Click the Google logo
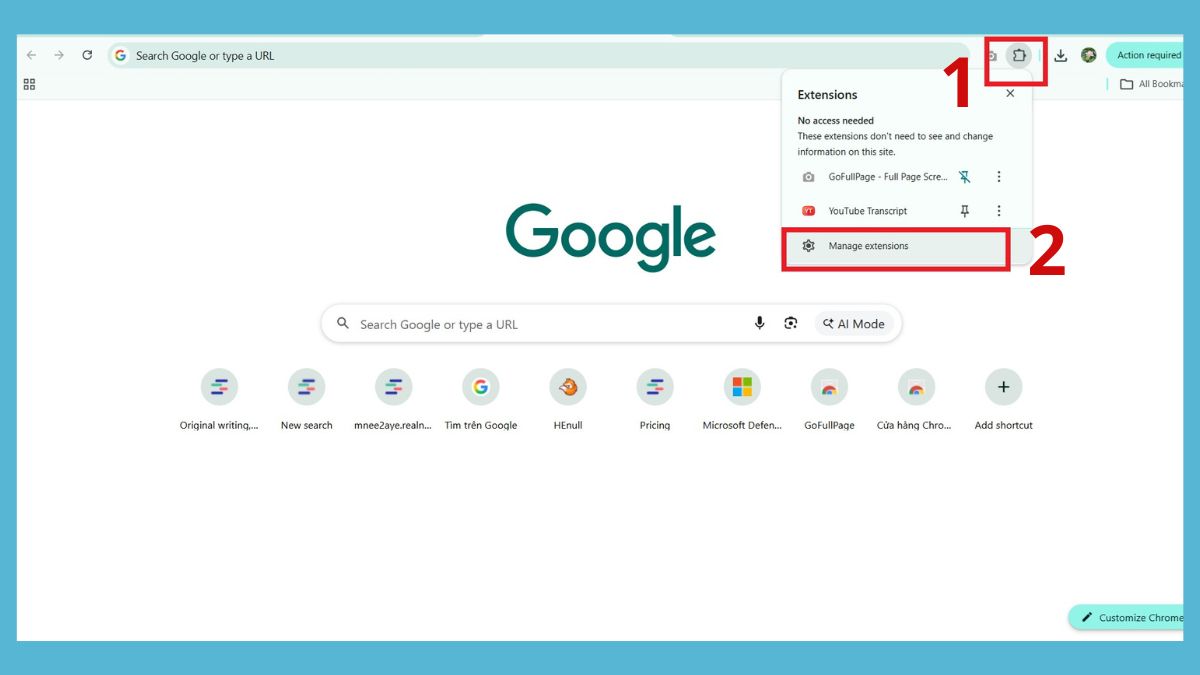This screenshot has height=675, width=1200. click(x=611, y=237)
